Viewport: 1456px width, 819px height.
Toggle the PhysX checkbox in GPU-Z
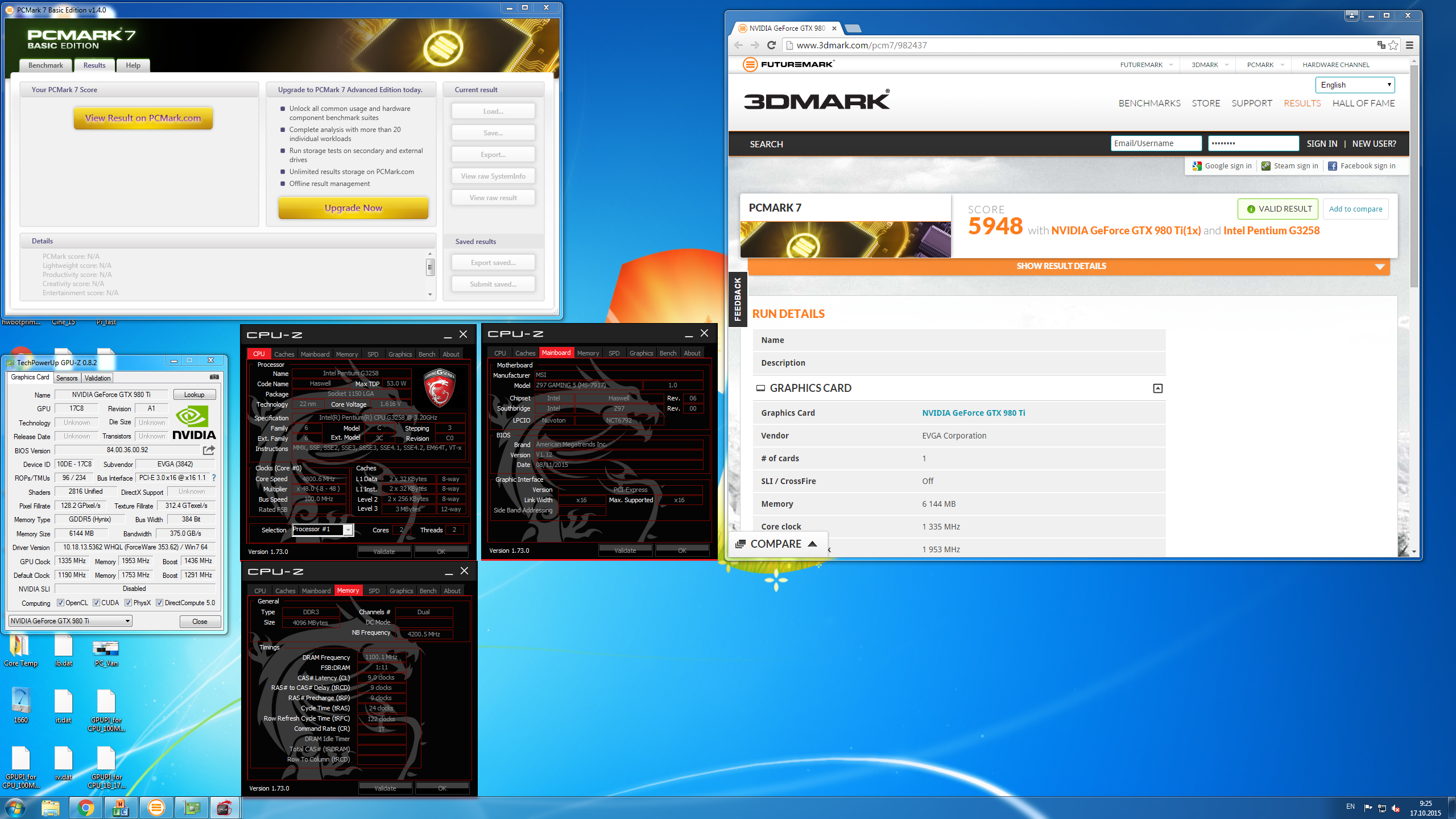click(128, 603)
